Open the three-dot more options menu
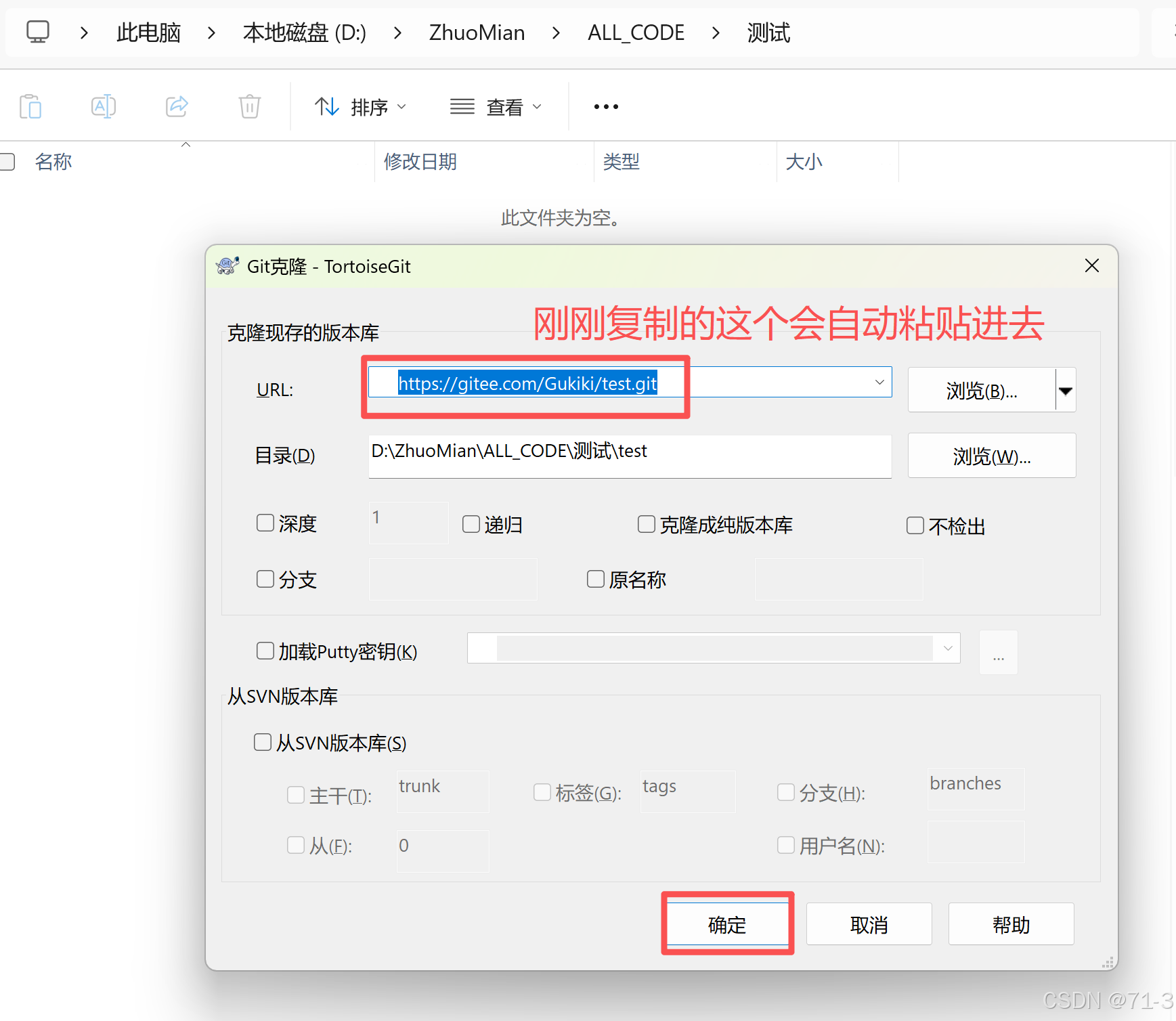 (606, 107)
